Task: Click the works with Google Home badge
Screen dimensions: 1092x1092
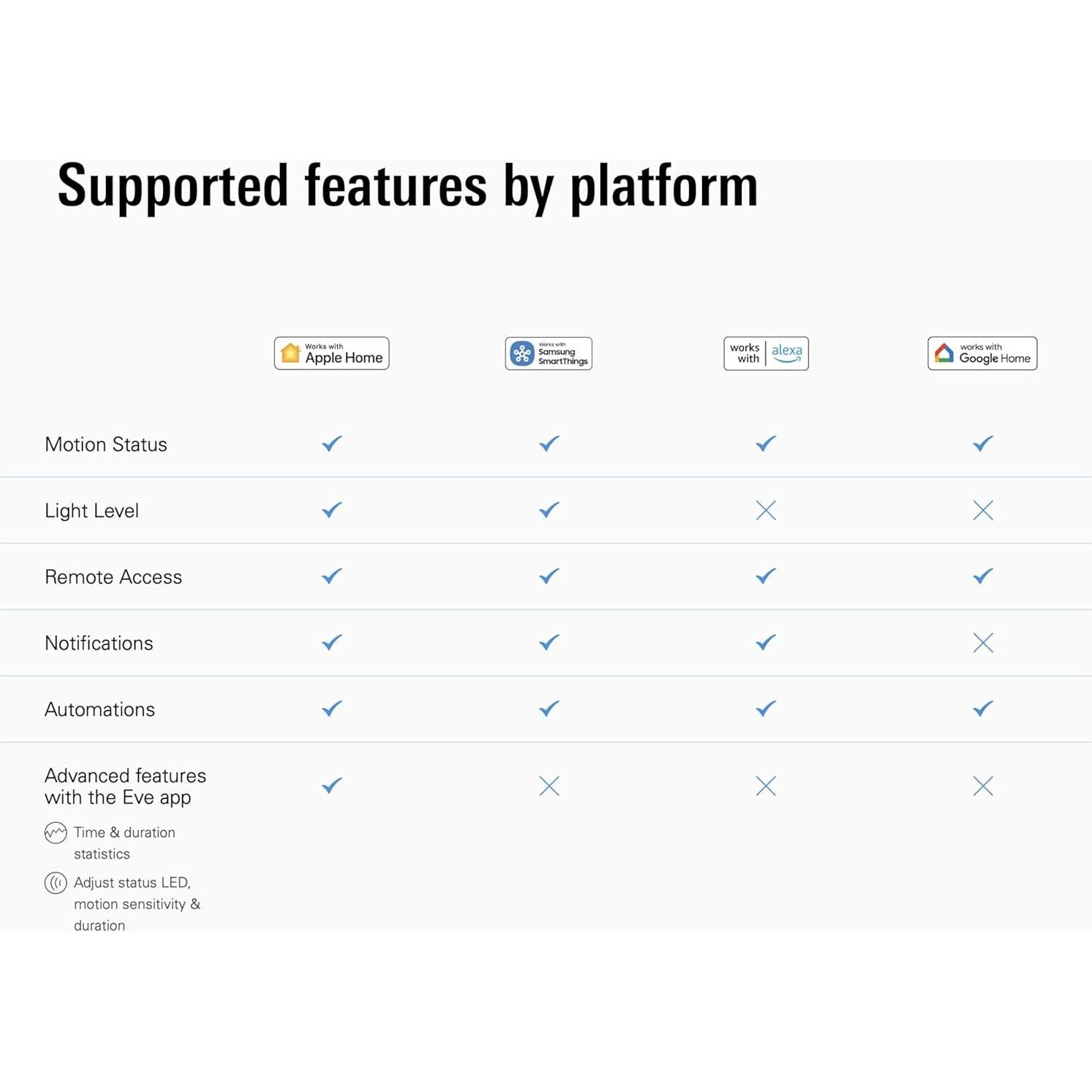Action: click(982, 353)
